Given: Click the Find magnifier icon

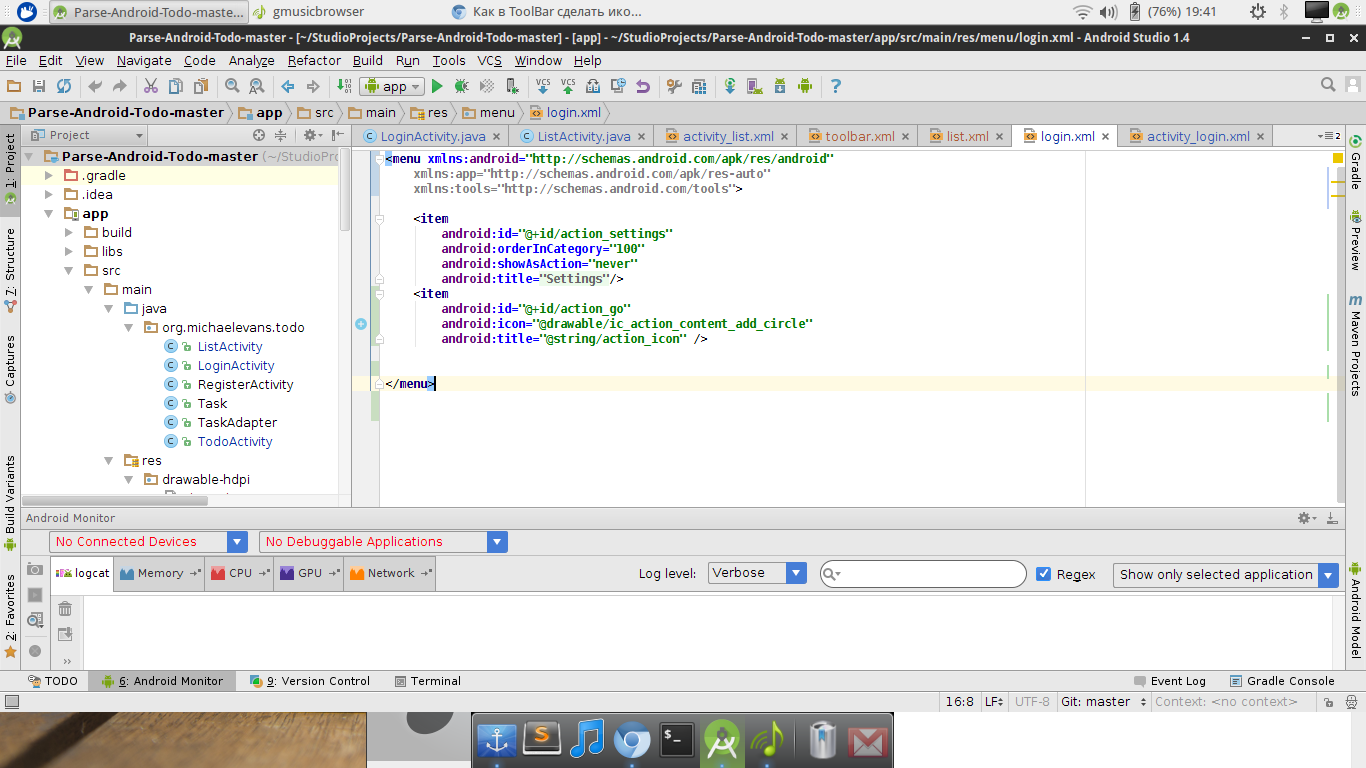Looking at the screenshot, I should (232, 87).
